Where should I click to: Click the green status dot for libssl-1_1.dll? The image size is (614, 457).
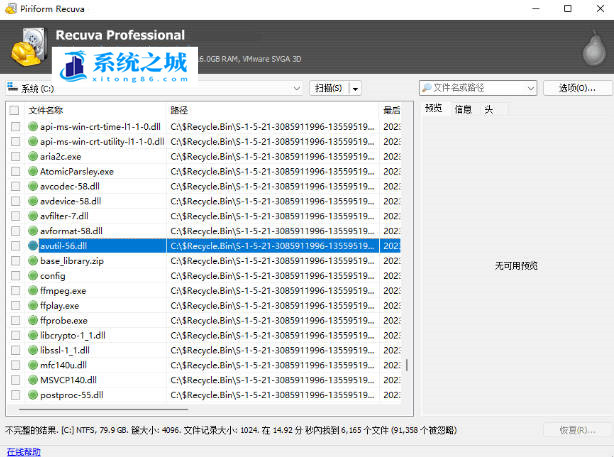coord(33,350)
